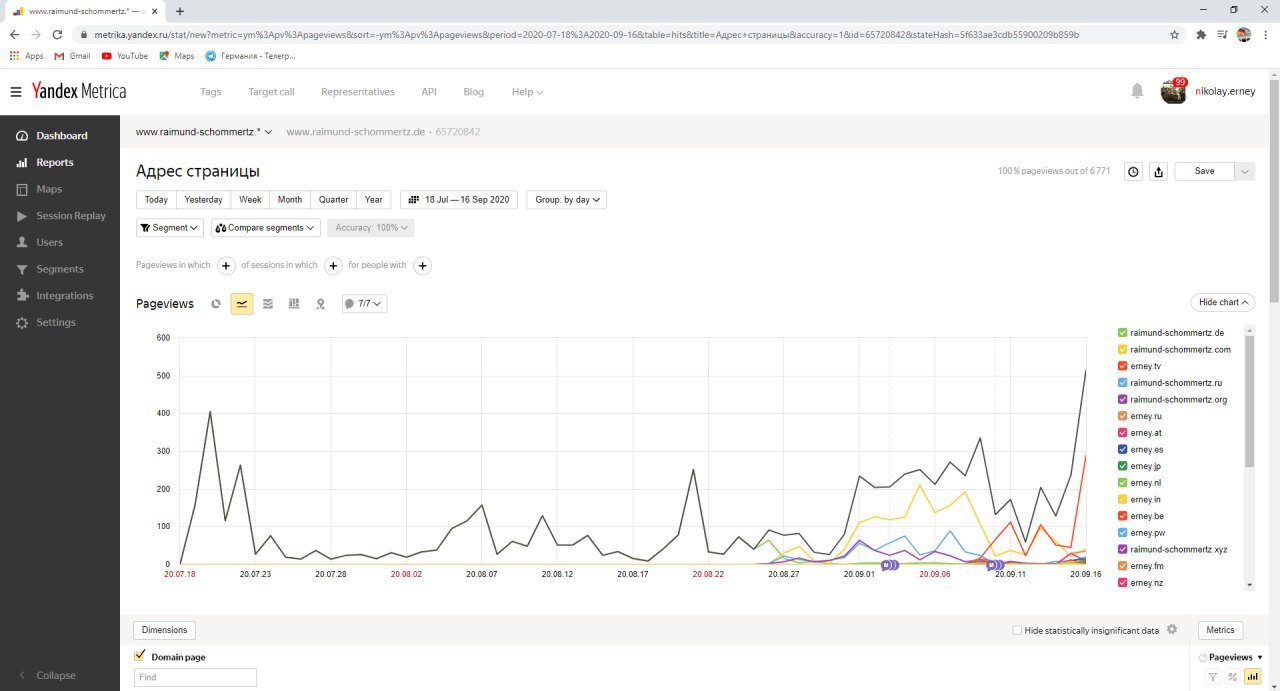Viewport: 1280px width, 691px height.
Task: Show Pageviews bar indicator in table
Action: (1252, 677)
